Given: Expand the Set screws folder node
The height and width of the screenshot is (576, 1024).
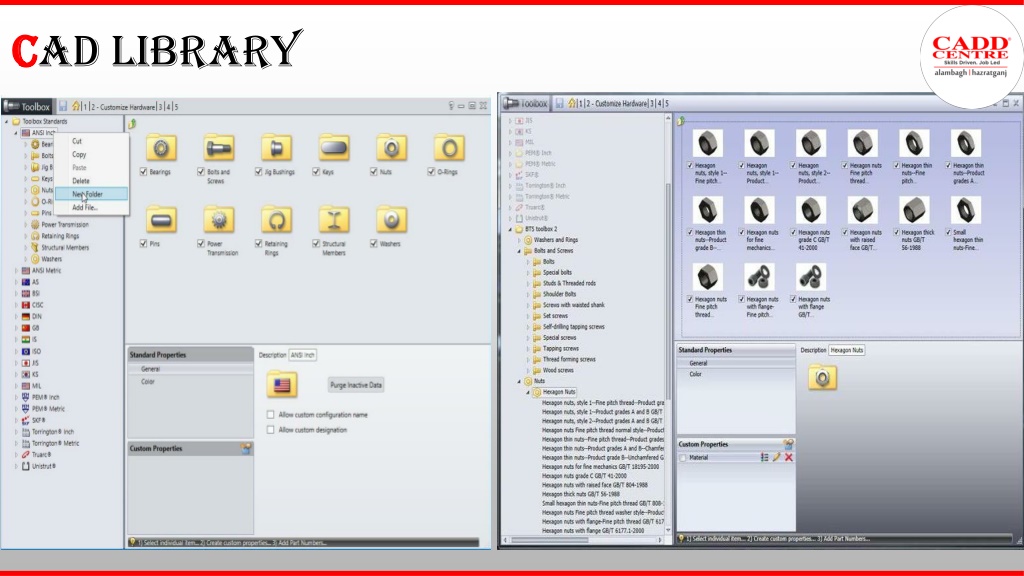Looking at the screenshot, I should click(x=528, y=316).
